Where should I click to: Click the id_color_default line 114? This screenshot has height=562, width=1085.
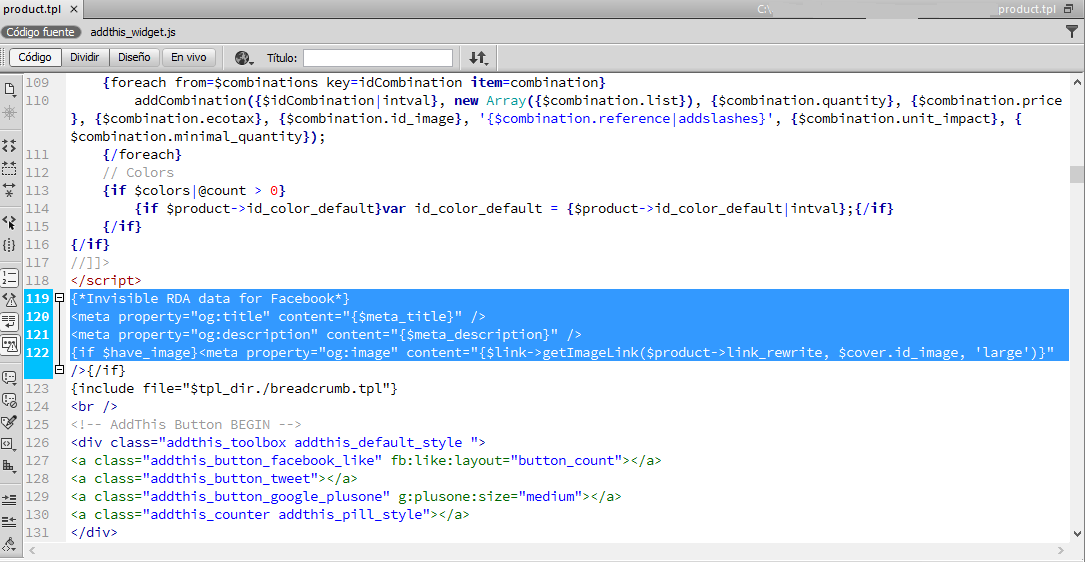(x=515, y=208)
